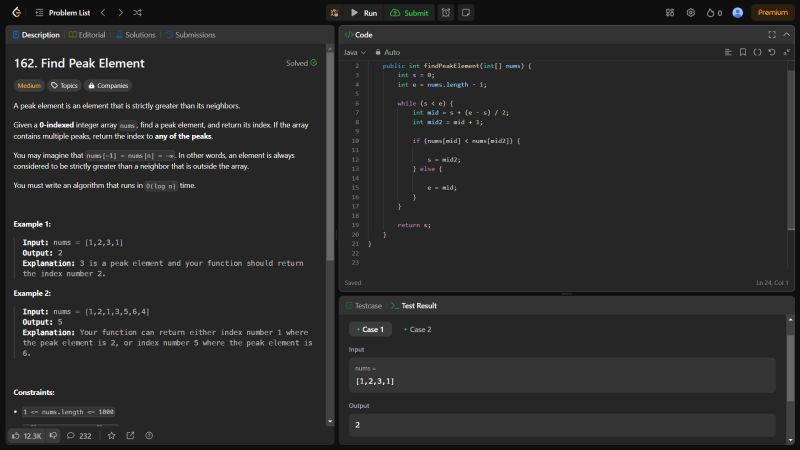Image resolution: width=800 pixels, height=450 pixels.
Task: Open the user profile avatar
Action: tap(737, 13)
